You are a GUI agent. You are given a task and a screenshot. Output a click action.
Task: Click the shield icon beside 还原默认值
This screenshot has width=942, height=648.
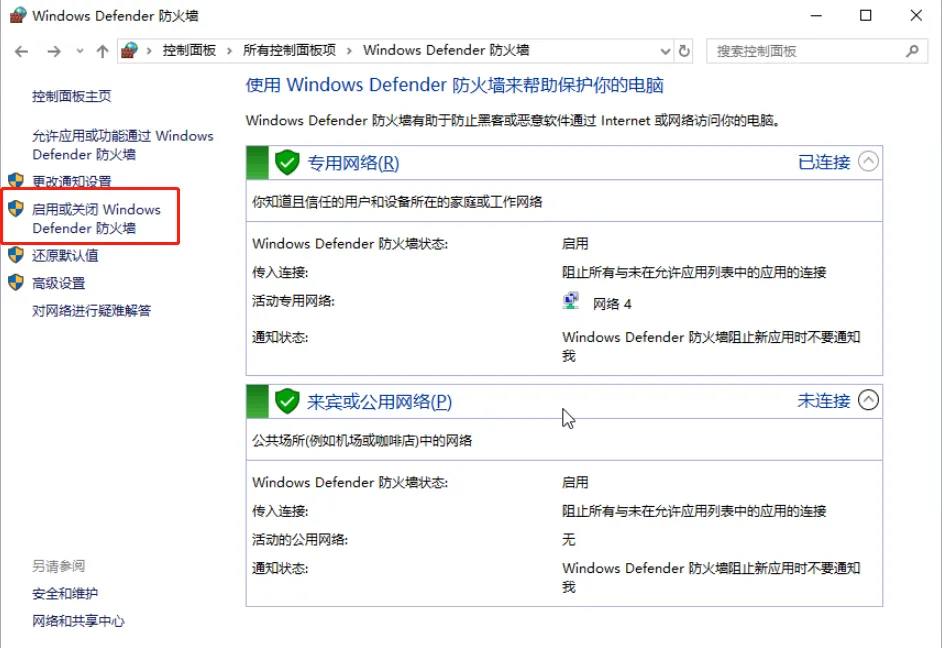coord(14,255)
